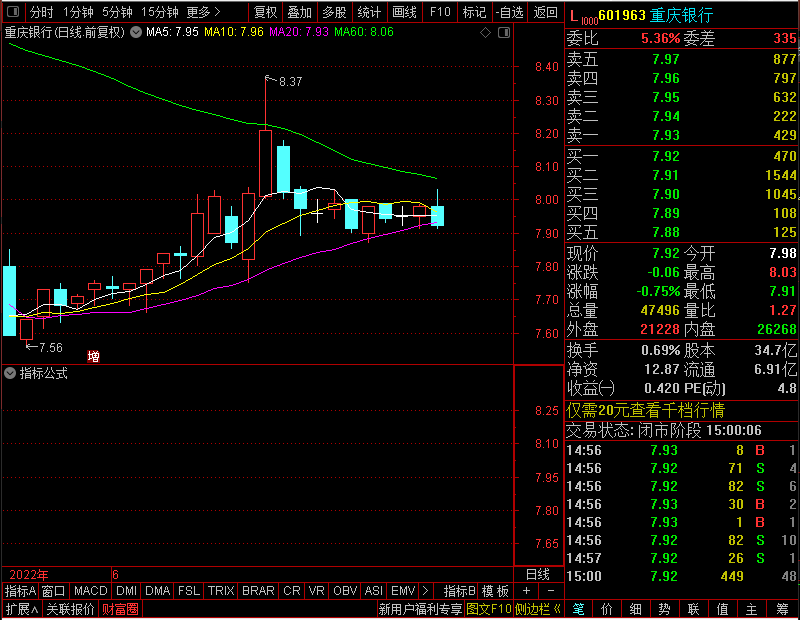This screenshot has width=800, height=620.
Task: Activate 画线 drawing tool
Action: [404, 12]
